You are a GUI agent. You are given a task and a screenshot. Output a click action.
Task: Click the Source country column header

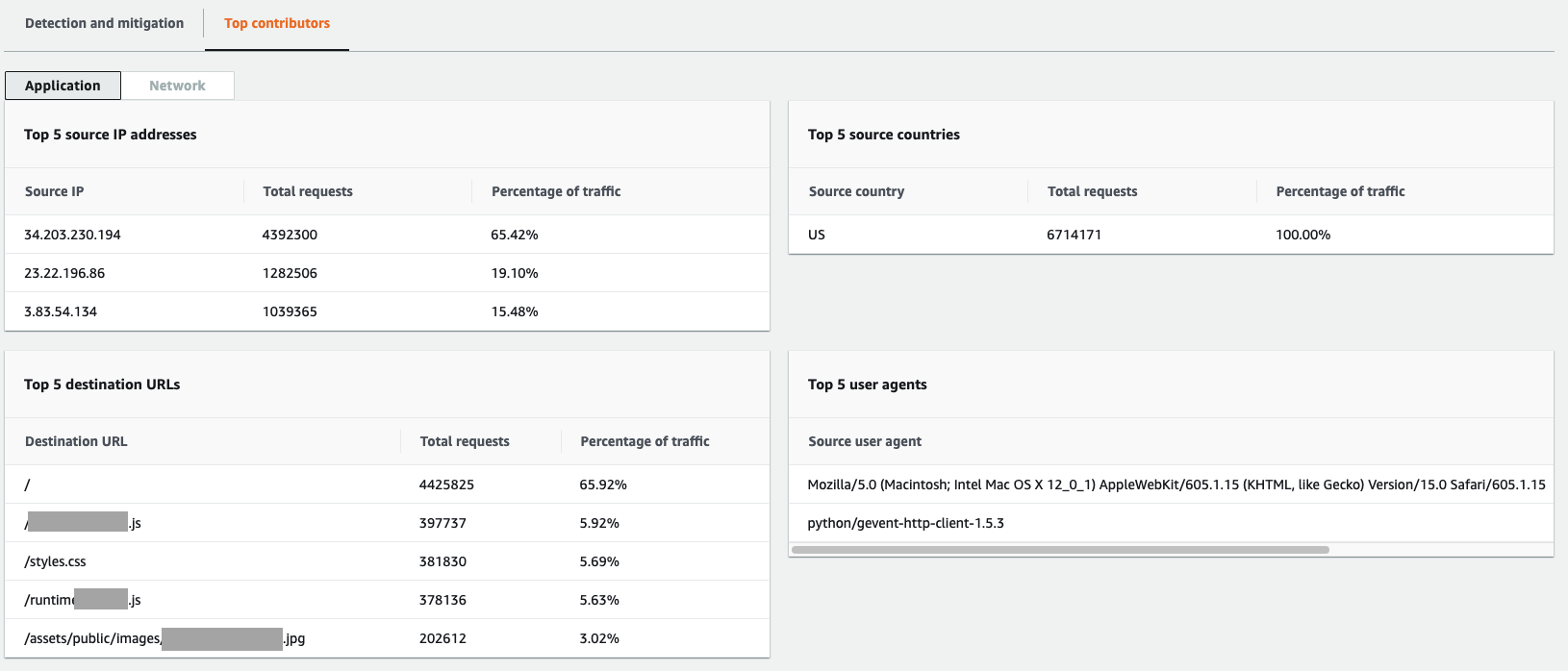point(856,191)
